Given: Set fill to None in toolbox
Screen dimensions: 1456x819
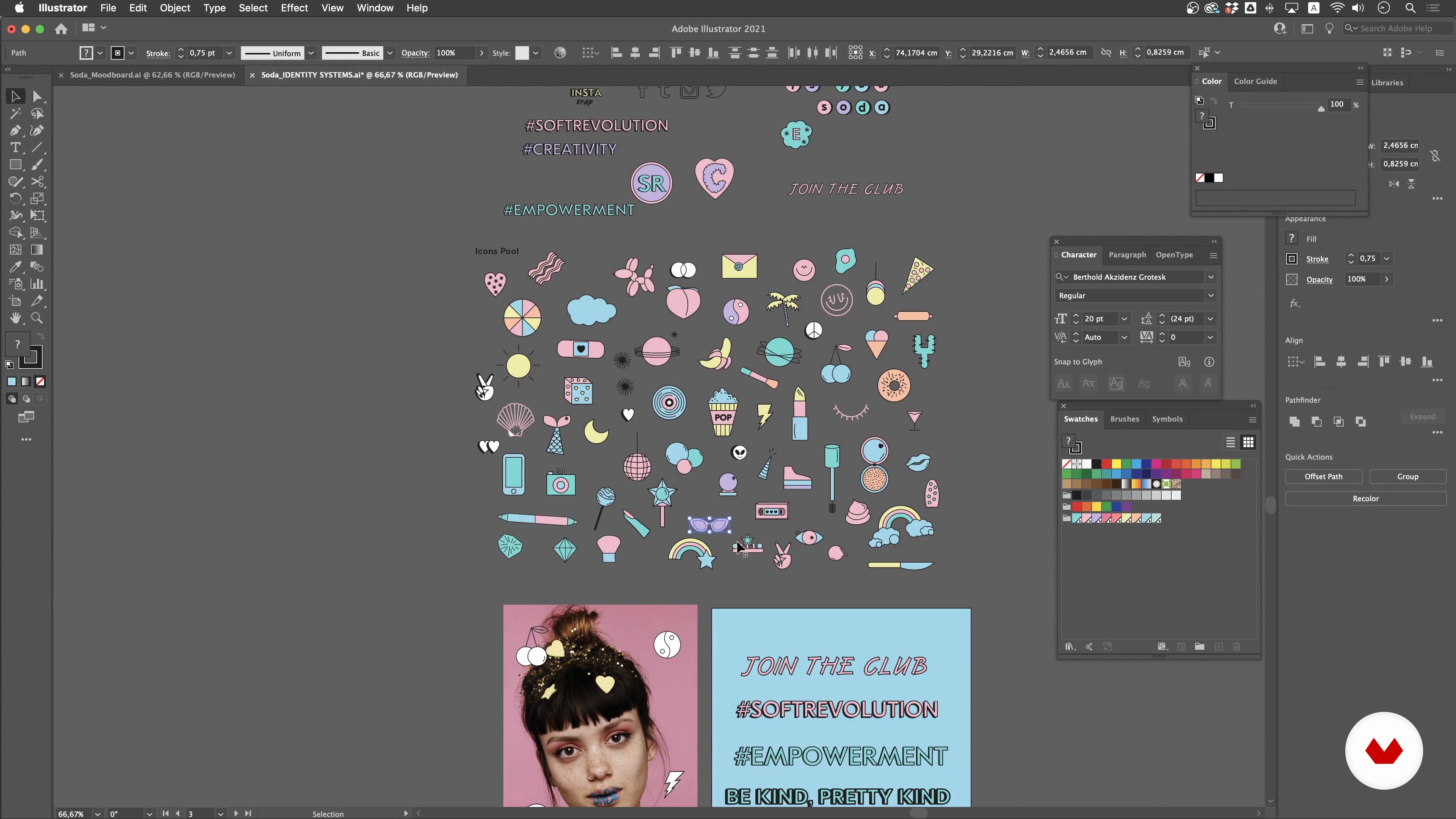Looking at the screenshot, I should 40,381.
